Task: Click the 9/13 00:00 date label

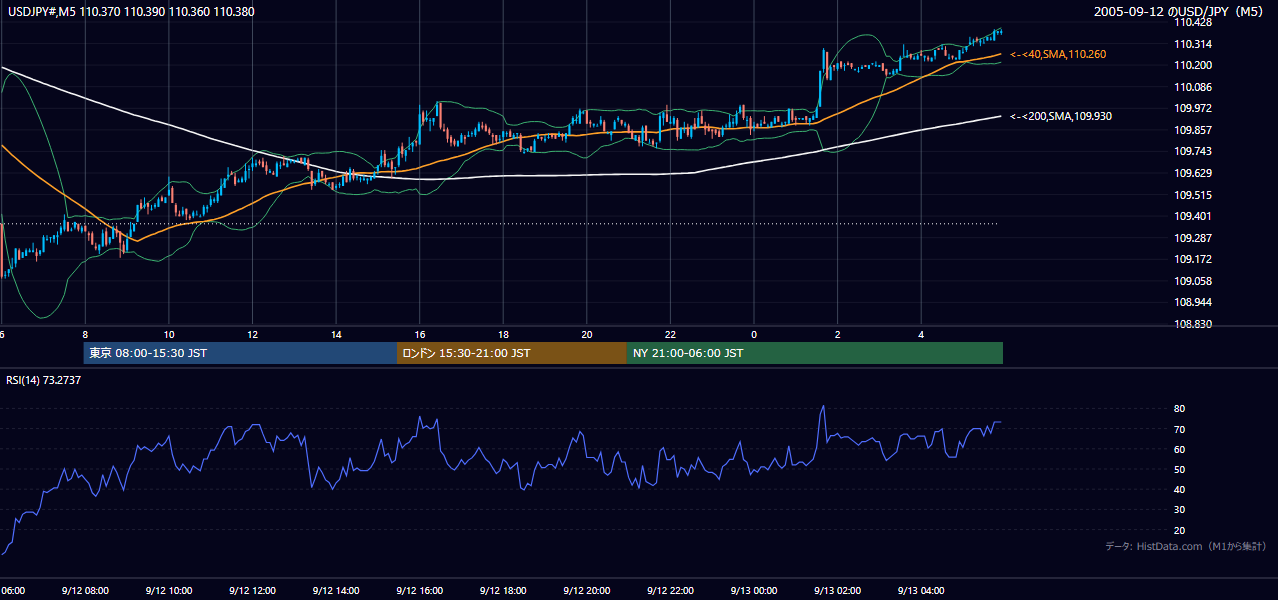Action: [754, 591]
